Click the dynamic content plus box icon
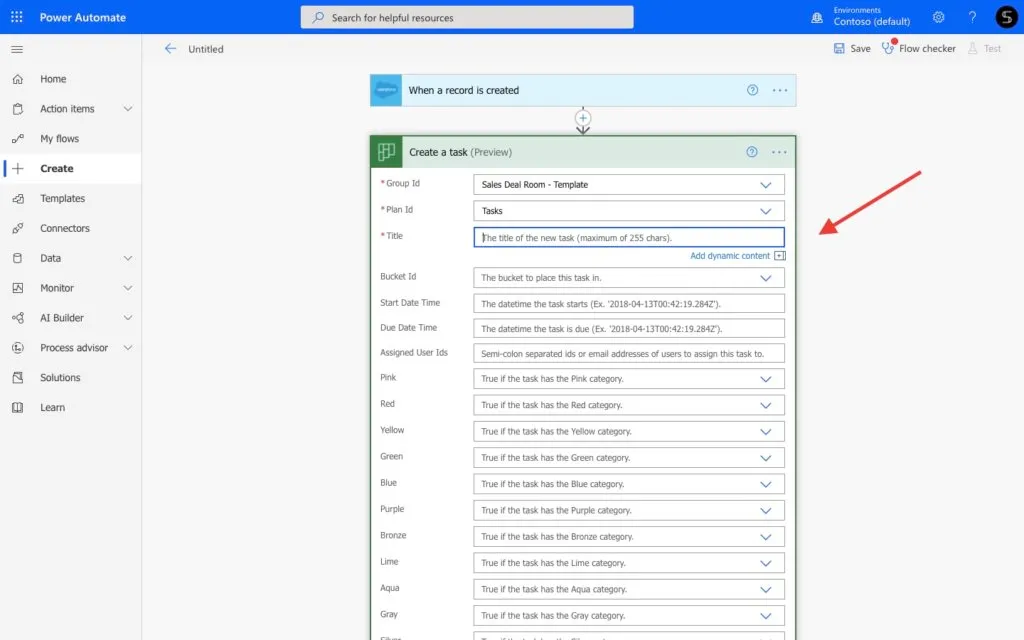The width and height of the screenshot is (1024, 640). tap(780, 255)
